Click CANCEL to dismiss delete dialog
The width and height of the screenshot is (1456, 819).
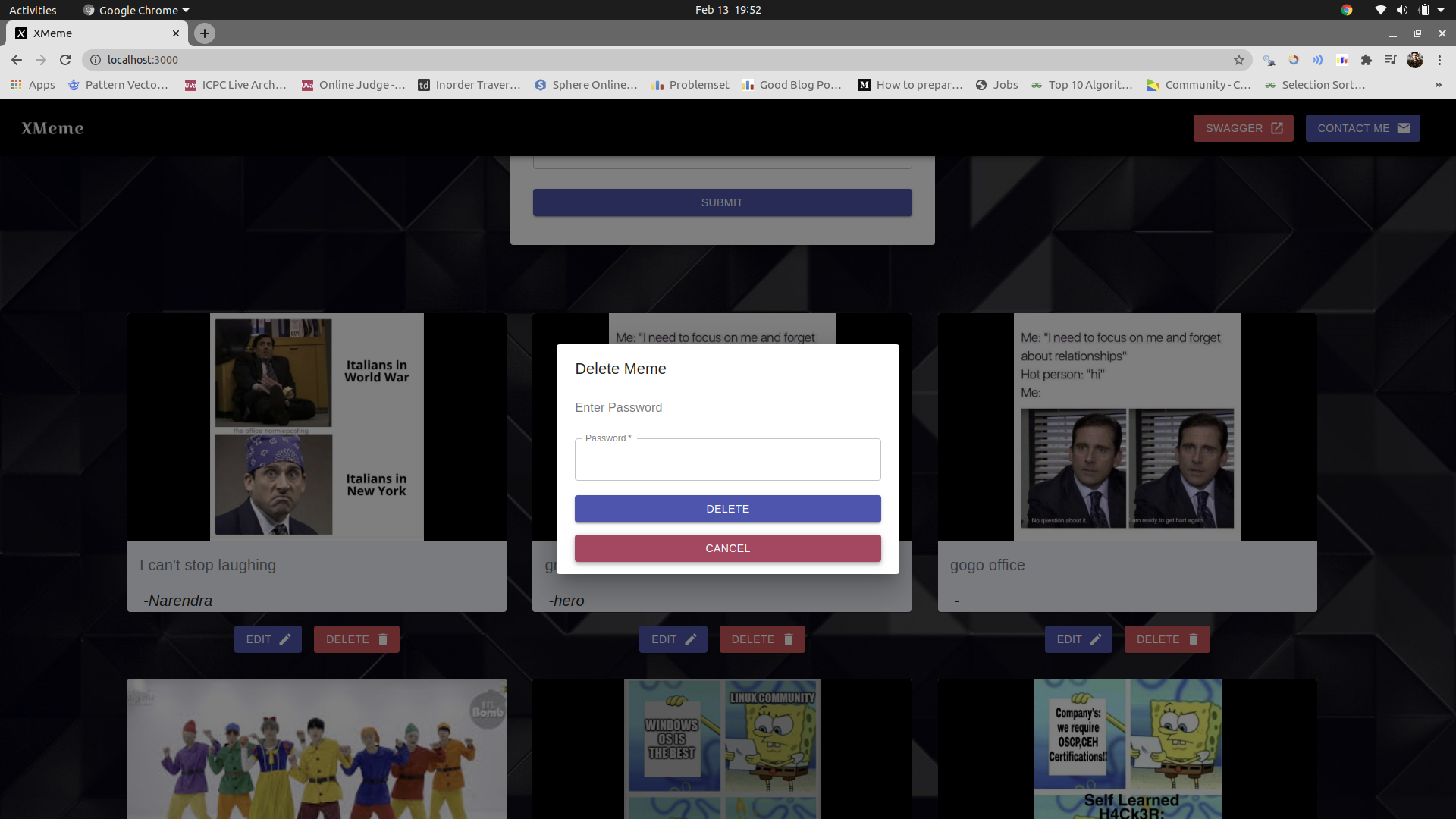click(x=728, y=548)
